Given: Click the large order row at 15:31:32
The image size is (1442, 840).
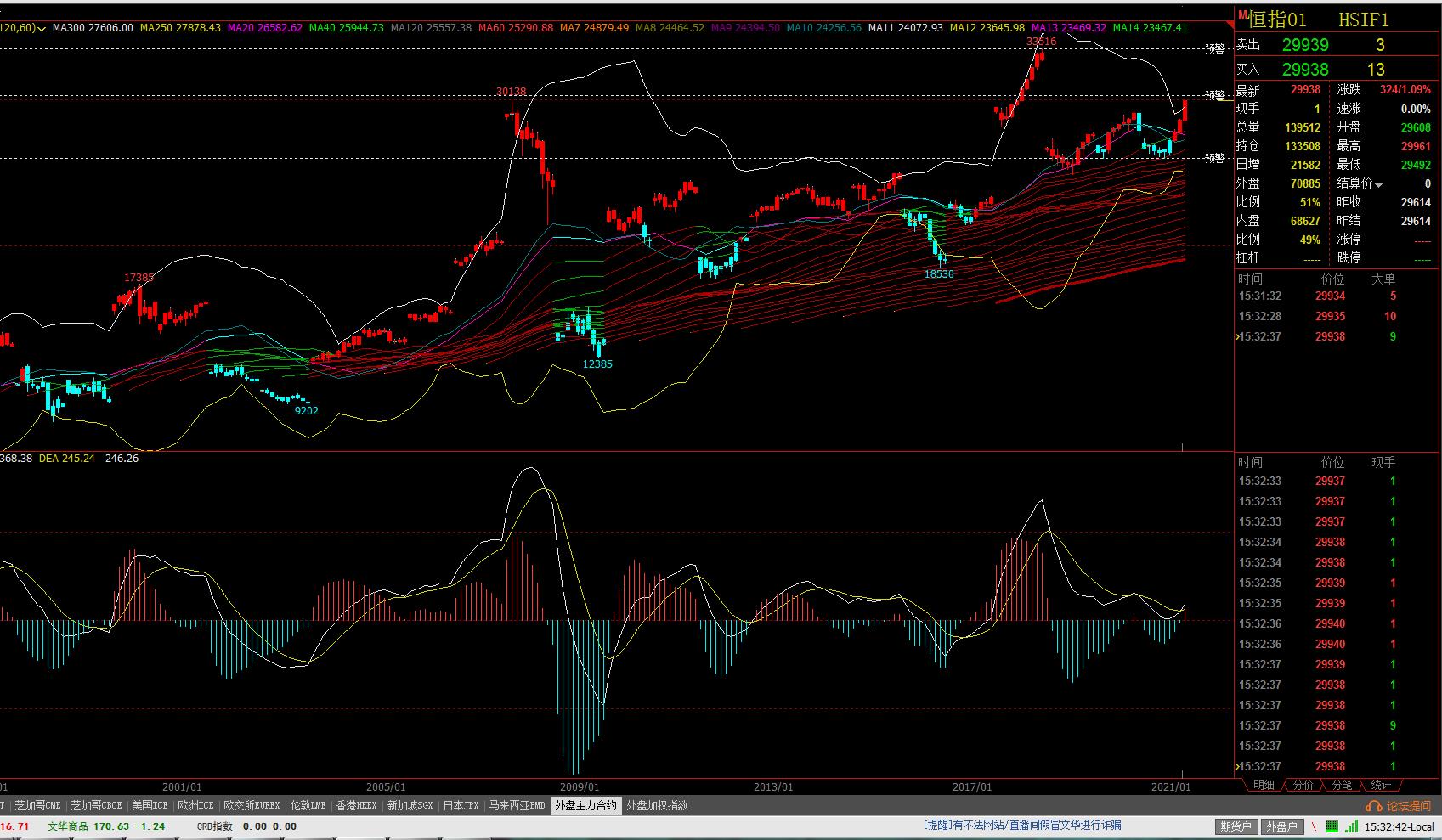Looking at the screenshot, I should tap(1336, 296).
